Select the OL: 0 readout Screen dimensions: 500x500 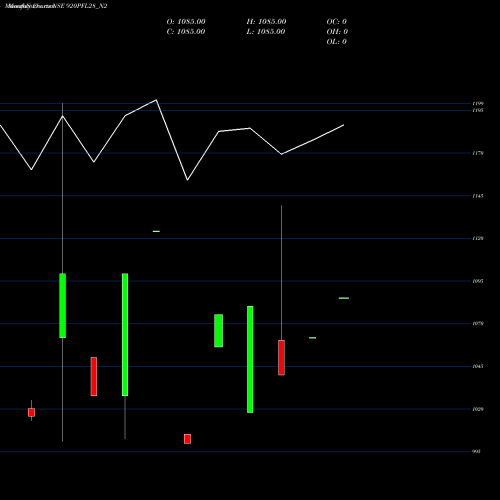(337, 42)
